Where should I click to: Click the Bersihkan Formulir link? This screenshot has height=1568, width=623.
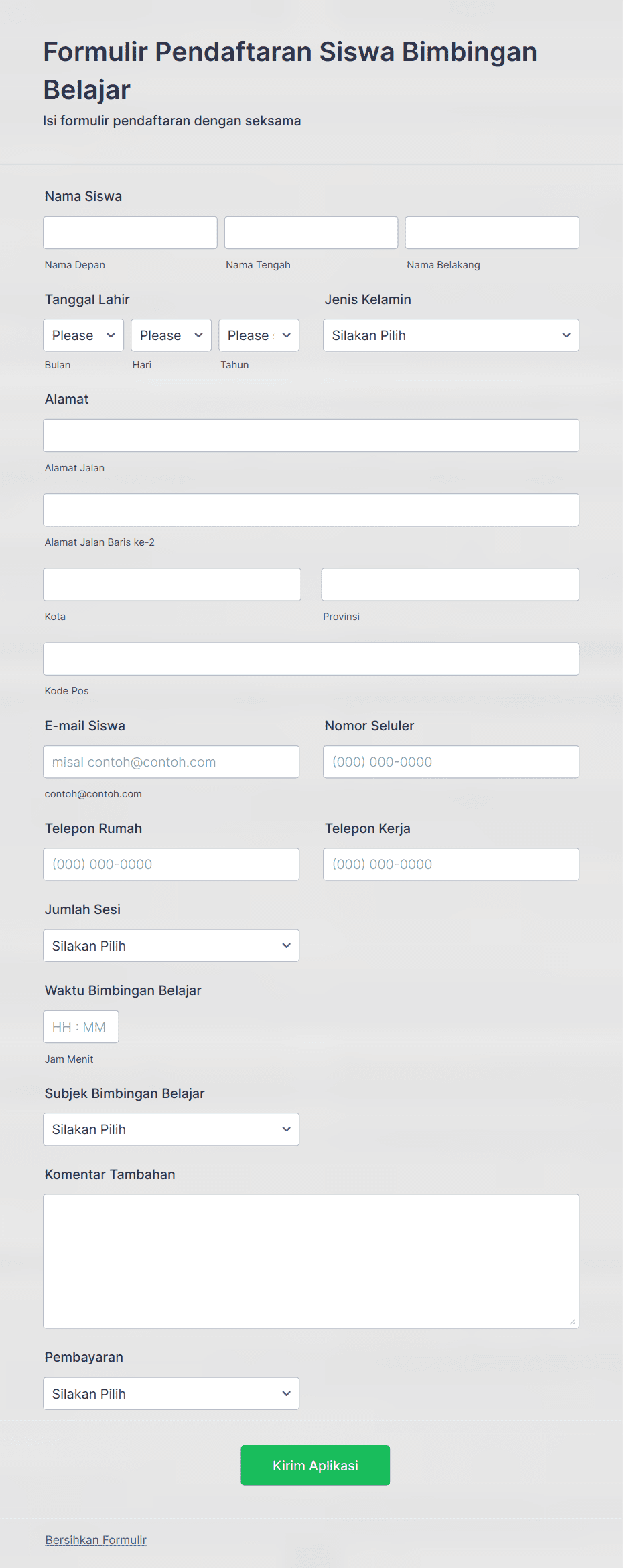95,1539
